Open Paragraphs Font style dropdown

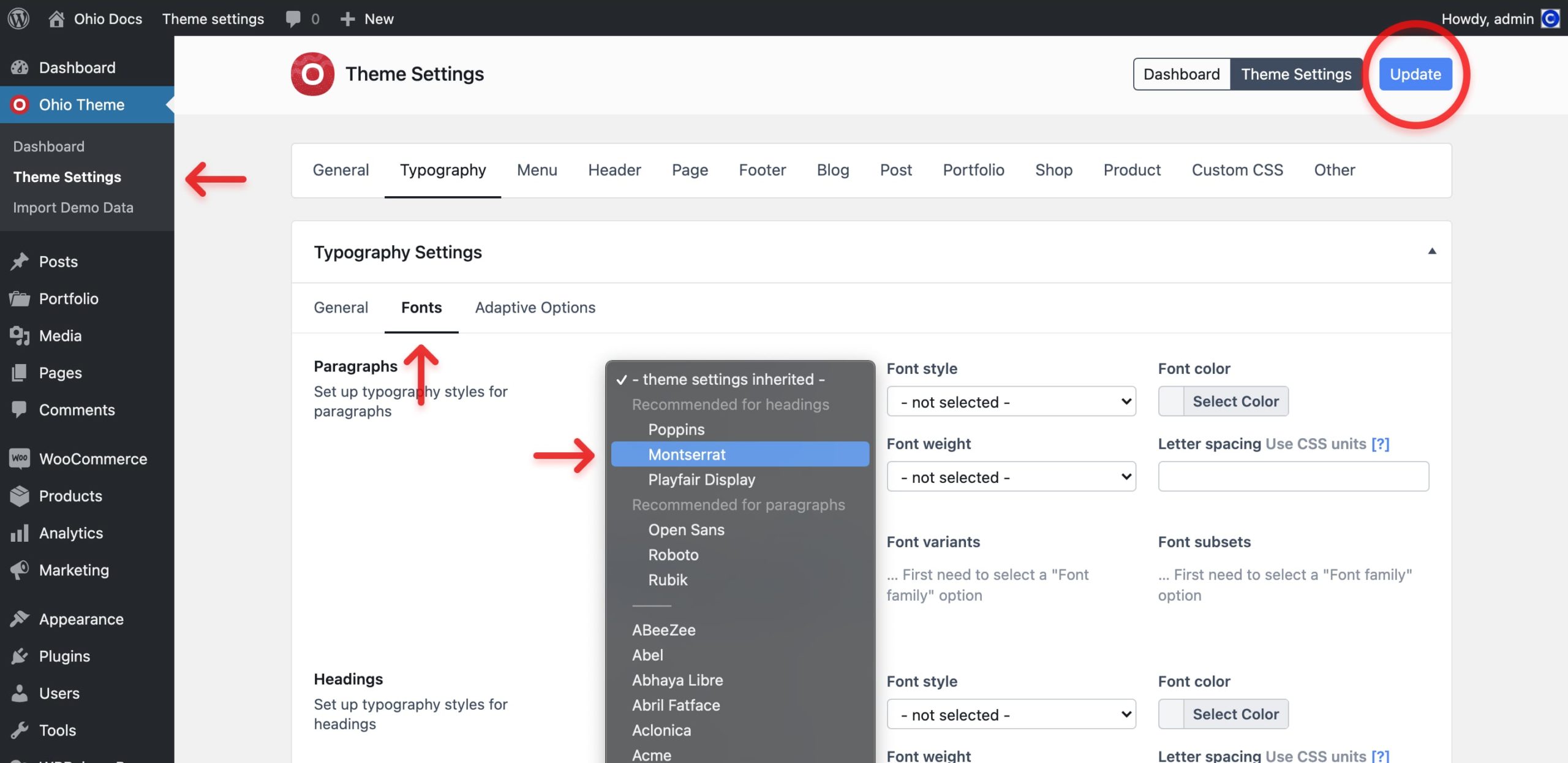click(x=1011, y=401)
